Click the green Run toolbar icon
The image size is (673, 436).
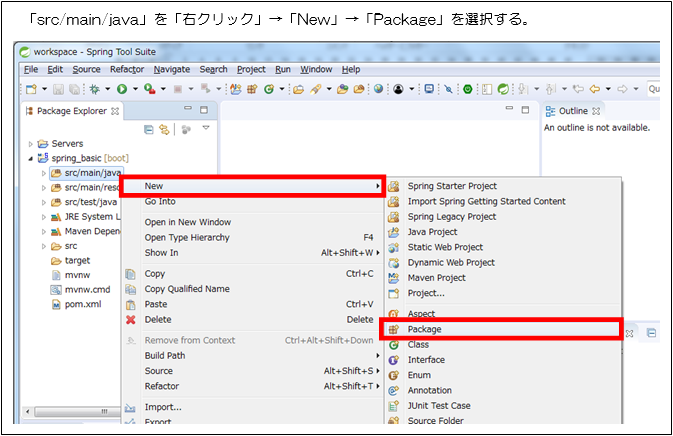point(121,89)
